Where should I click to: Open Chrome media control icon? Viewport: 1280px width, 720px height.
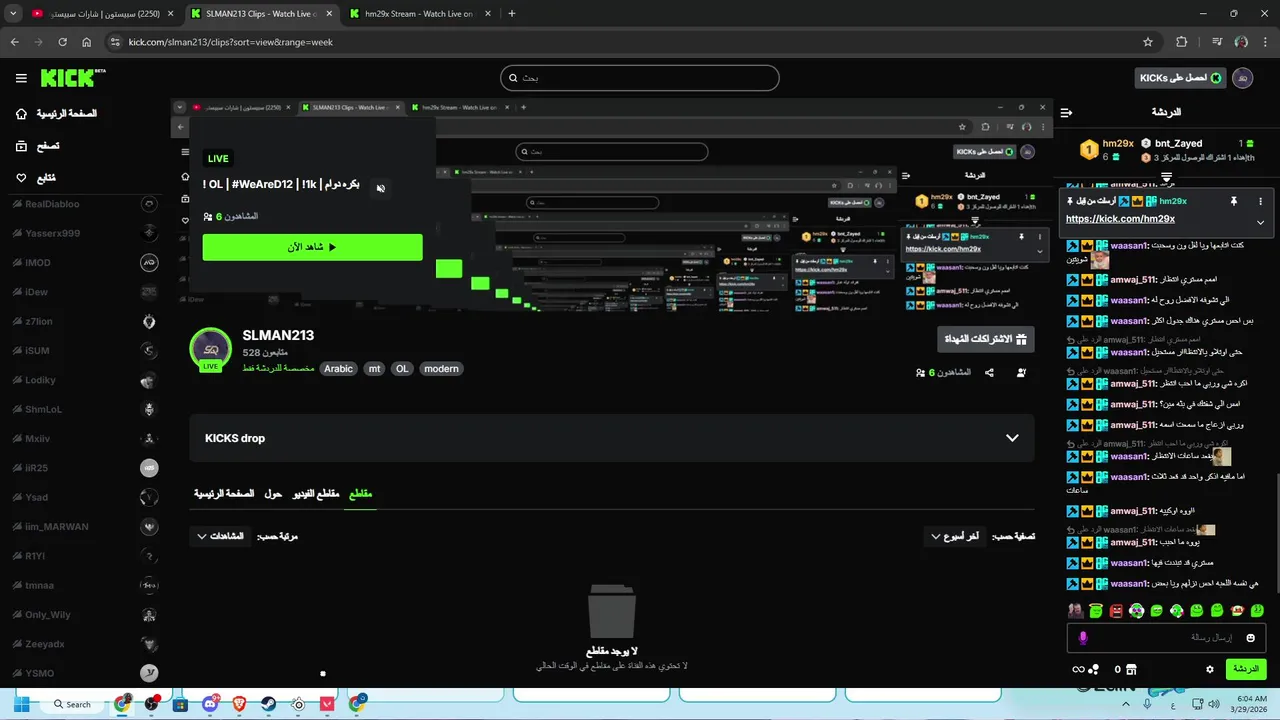(1216, 42)
